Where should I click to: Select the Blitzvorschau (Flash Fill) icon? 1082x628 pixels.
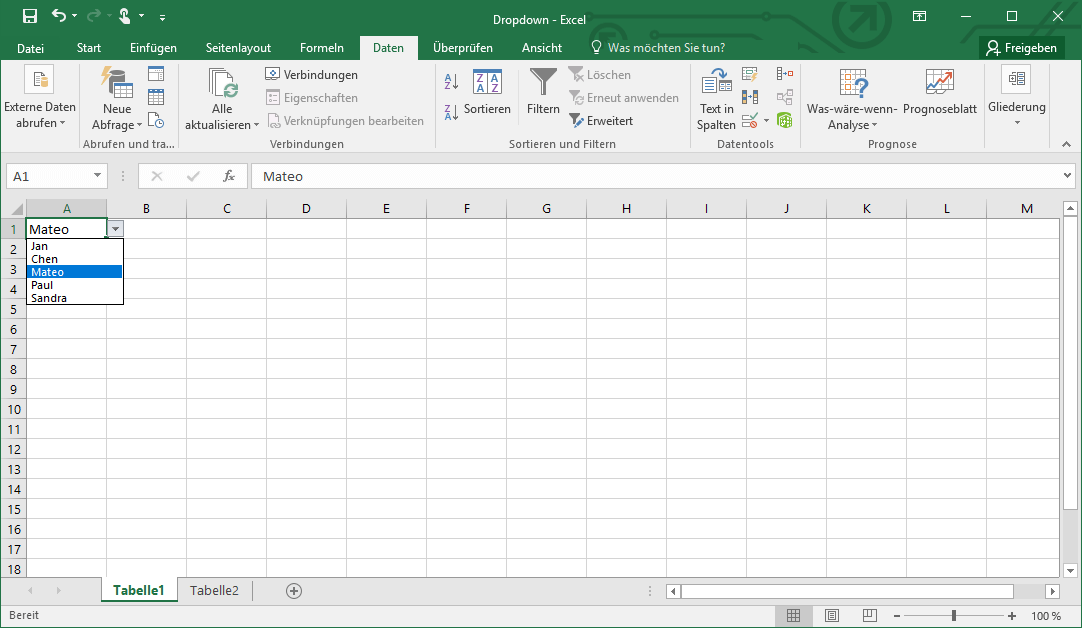749,73
